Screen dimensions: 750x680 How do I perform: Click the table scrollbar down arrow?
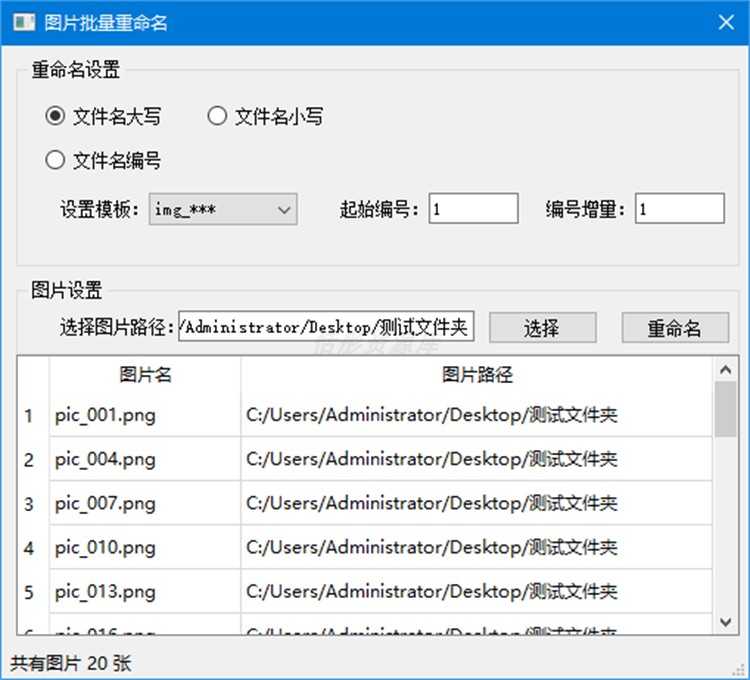tap(725, 622)
